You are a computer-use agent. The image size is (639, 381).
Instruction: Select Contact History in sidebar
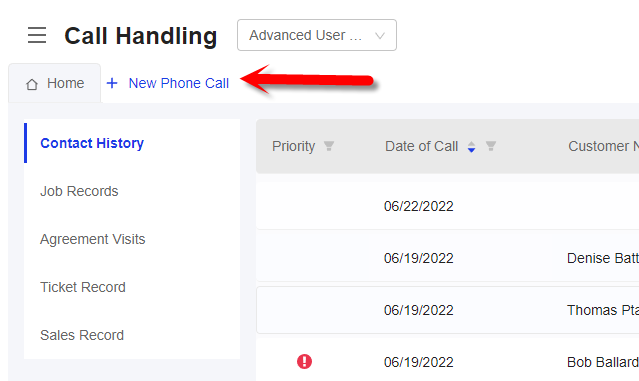pos(92,143)
